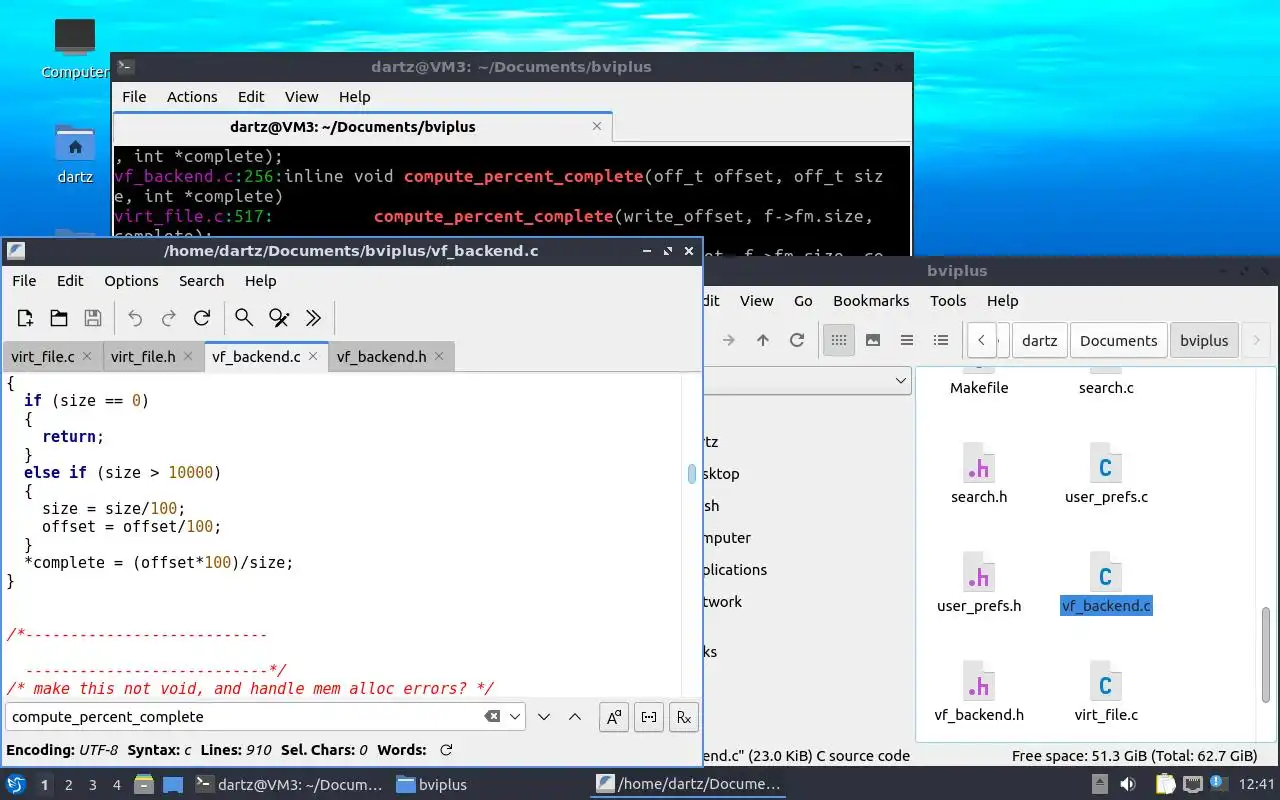The height and width of the screenshot is (800, 1280).
Task: Click the Save icon in editor toolbar
Action: click(x=93, y=318)
